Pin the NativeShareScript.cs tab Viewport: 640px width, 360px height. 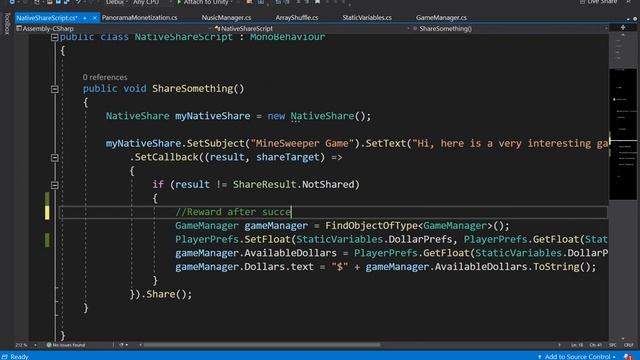(x=85, y=18)
